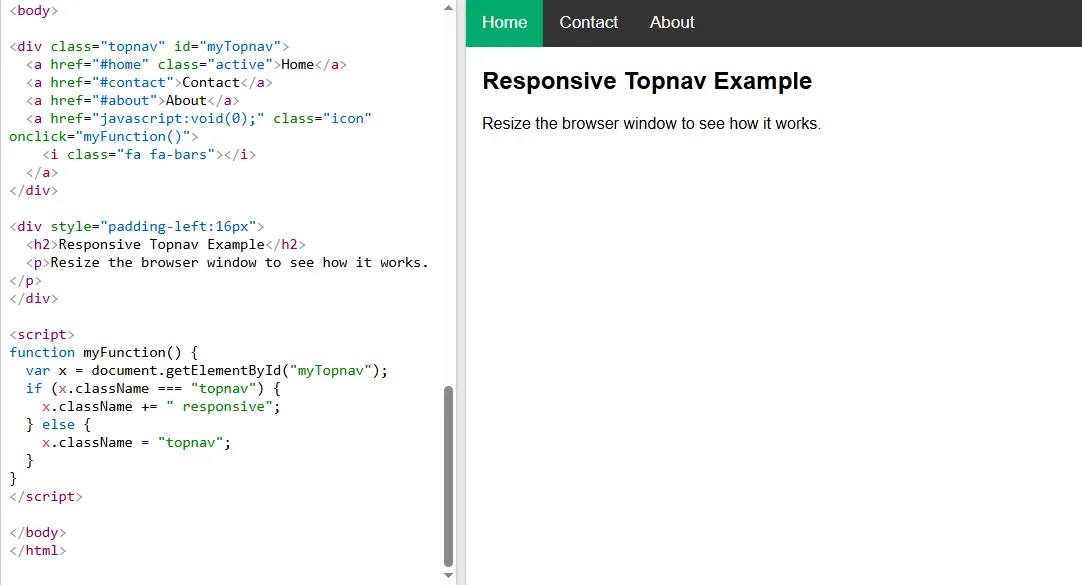Click the h2 heading tag in code
Viewport: 1082px width, 585px height.
[41, 244]
